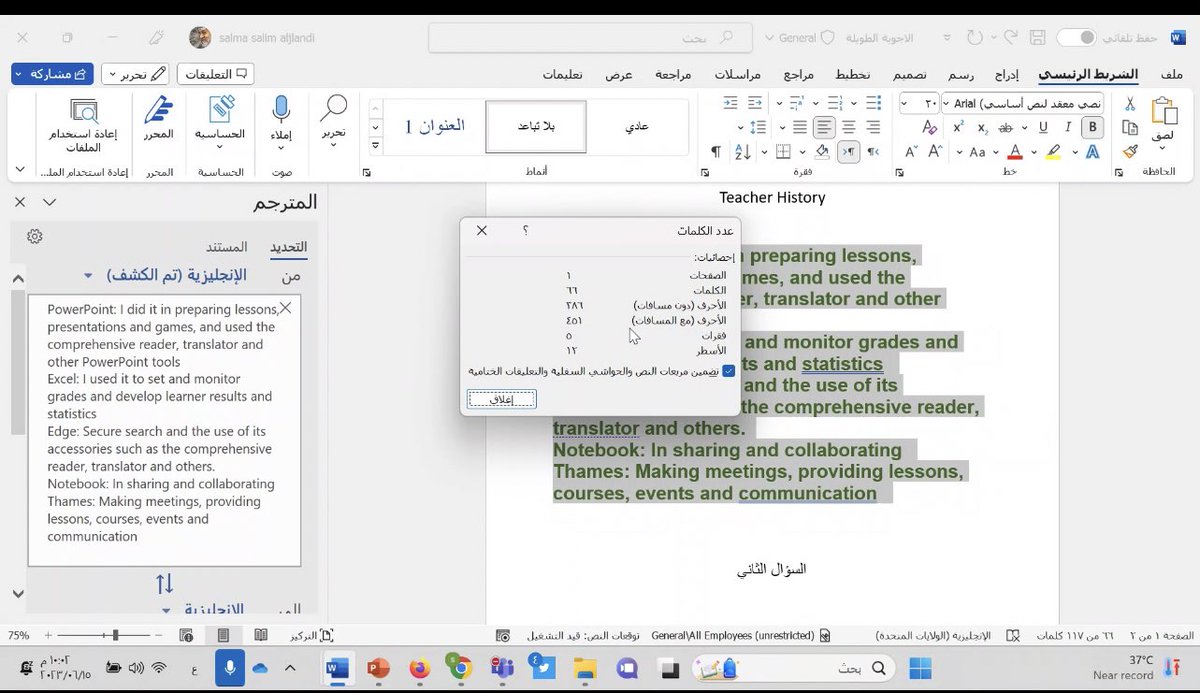Open Text Effects stylized A
Viewport: 1200px width, 693px height.
1093,152
